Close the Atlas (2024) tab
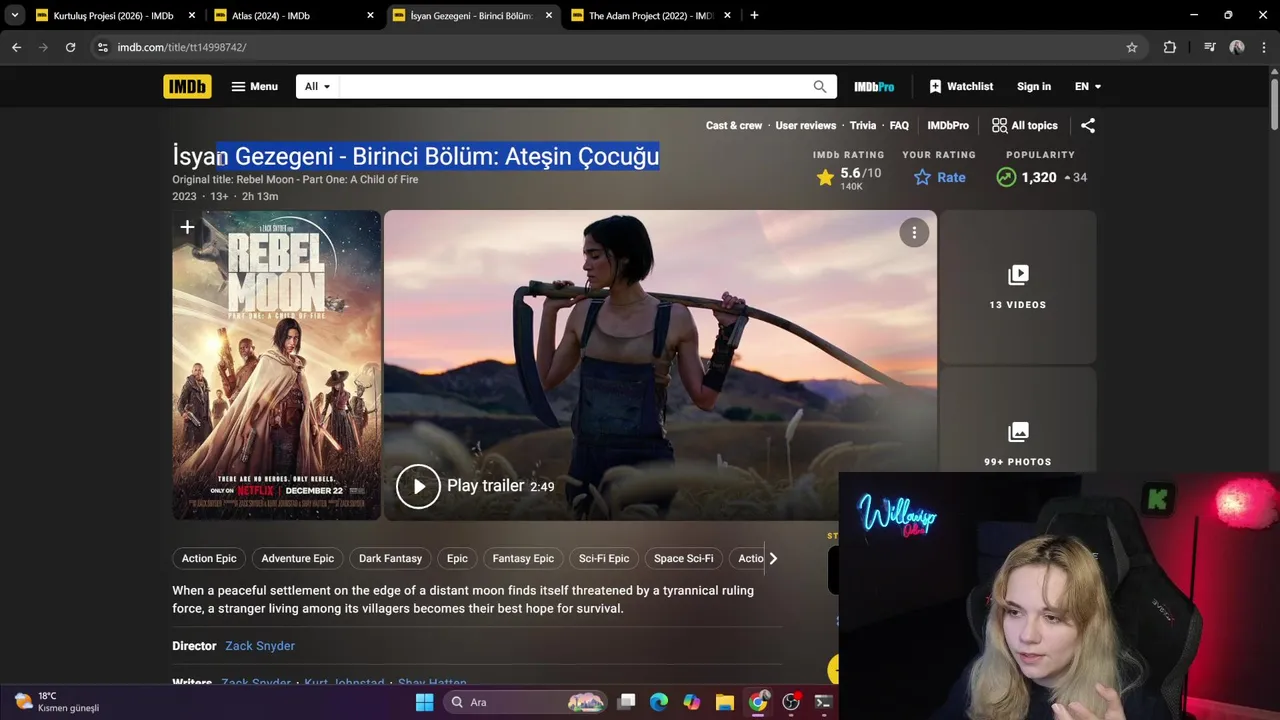 click(370, 16)
